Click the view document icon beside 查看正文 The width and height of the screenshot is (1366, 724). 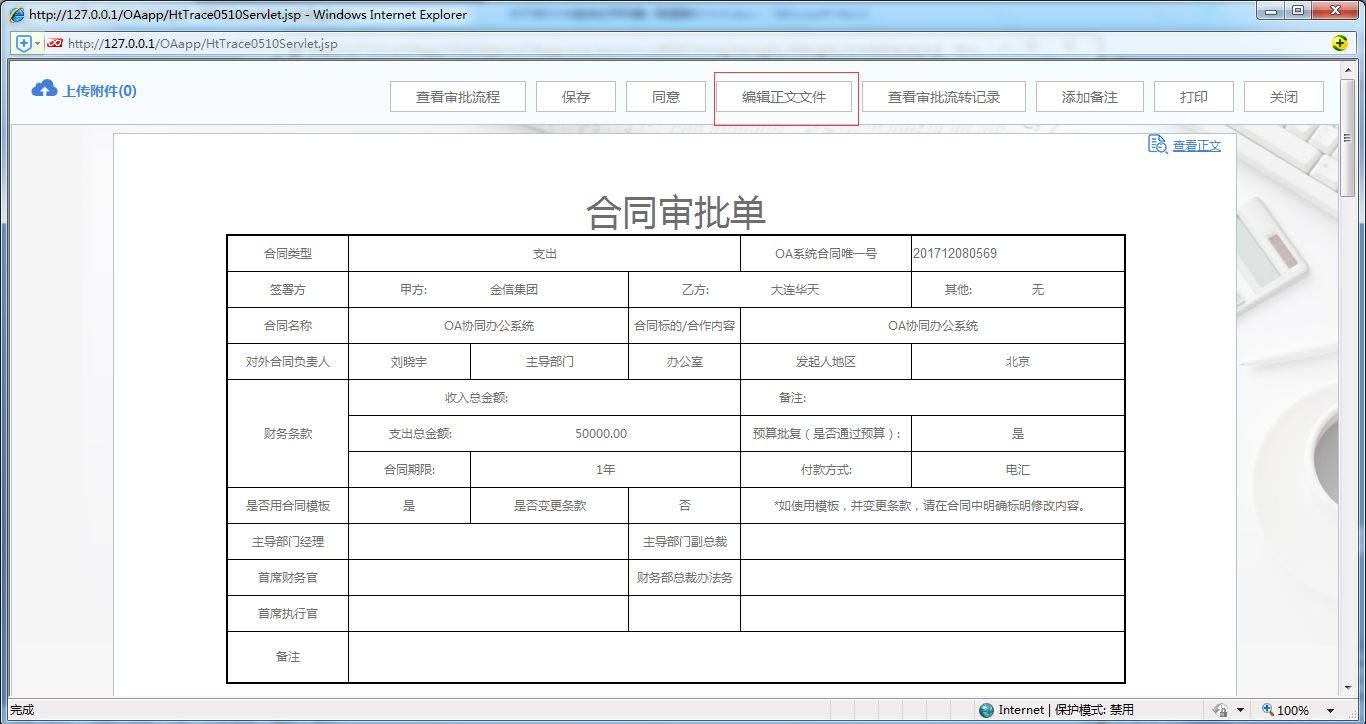pyautogui.click(x=1156, y=145)
